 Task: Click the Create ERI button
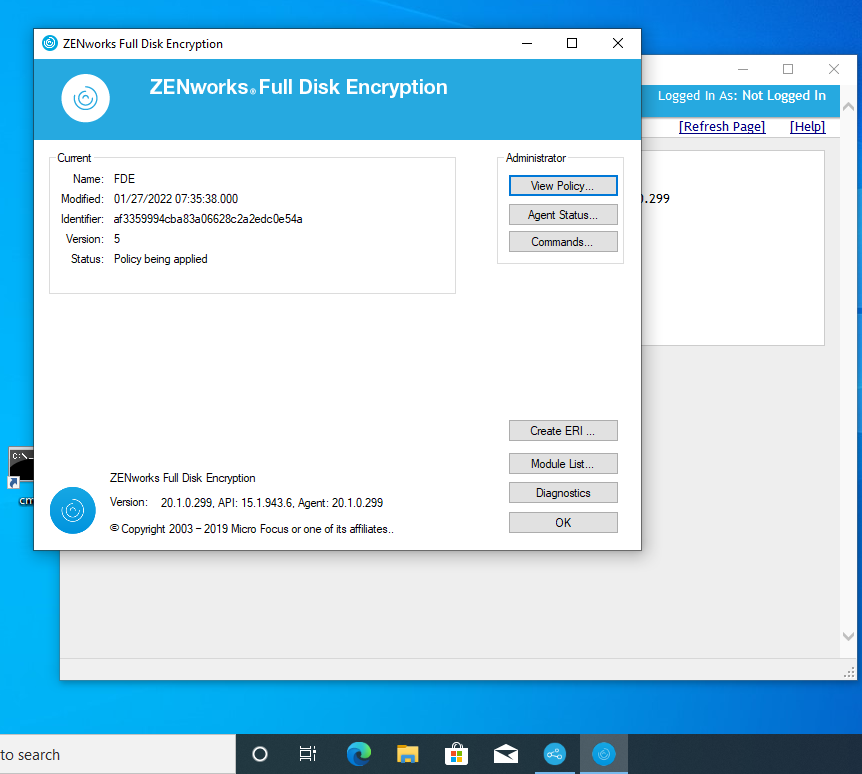point(563,430)
